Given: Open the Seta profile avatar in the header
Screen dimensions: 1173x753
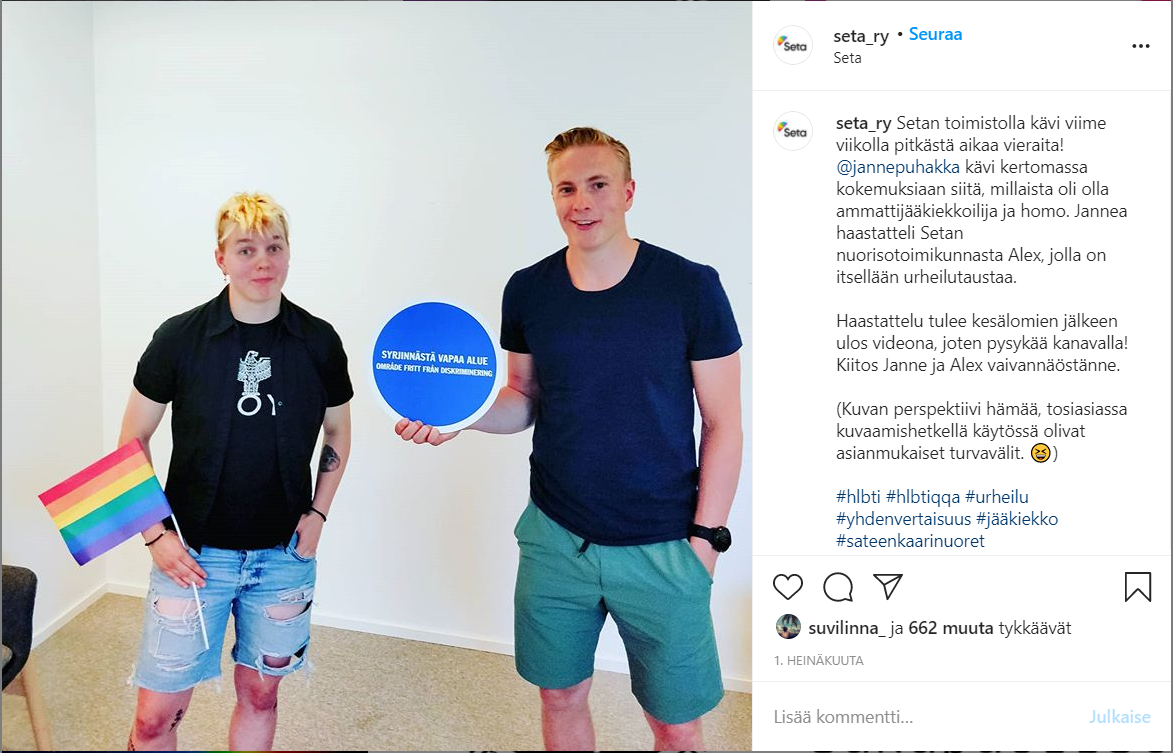Looking at the screenshot, I should [x=792, y=45].
